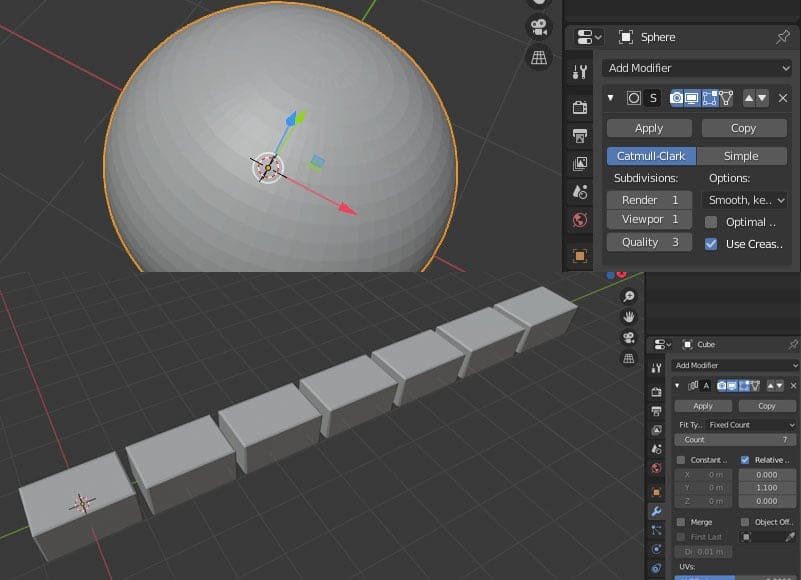Move Array modifier down in stack
801x580 pixels.
[780, 386]
